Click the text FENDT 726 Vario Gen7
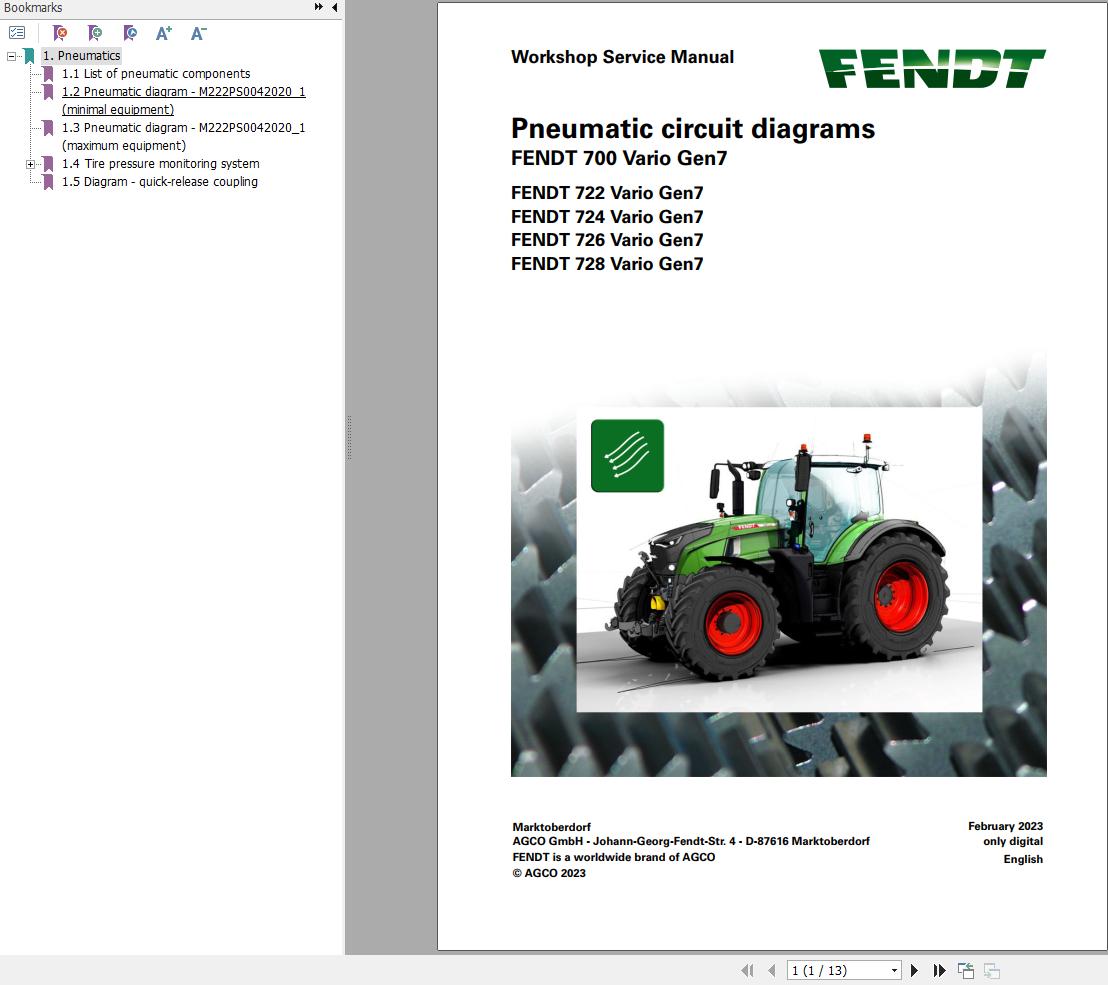The image size is (1108, 985). coord(607,240)
